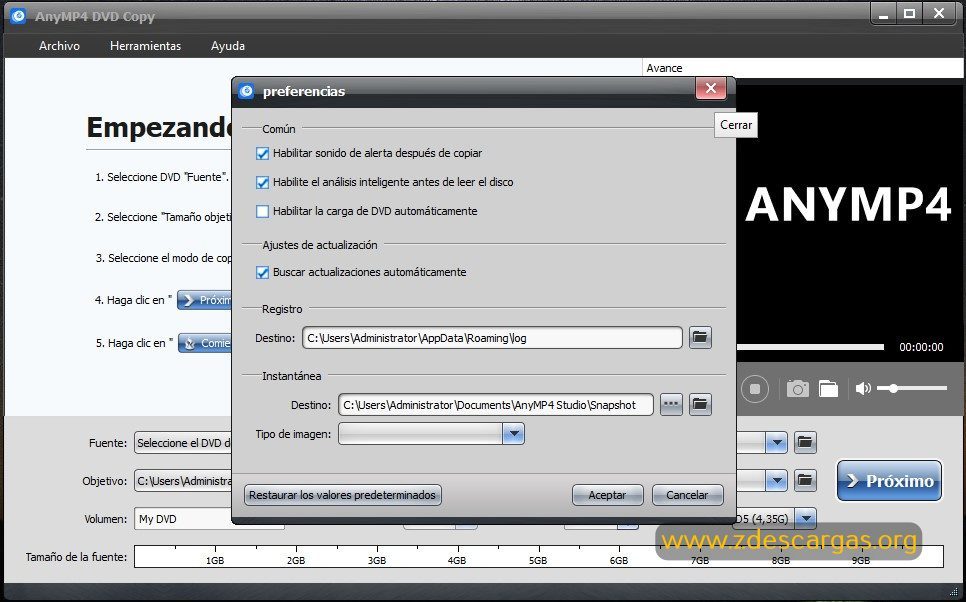Expand the D5 (4,35G) size dropdown
This screenshot has height=602, width=966.
coord(806,519)
